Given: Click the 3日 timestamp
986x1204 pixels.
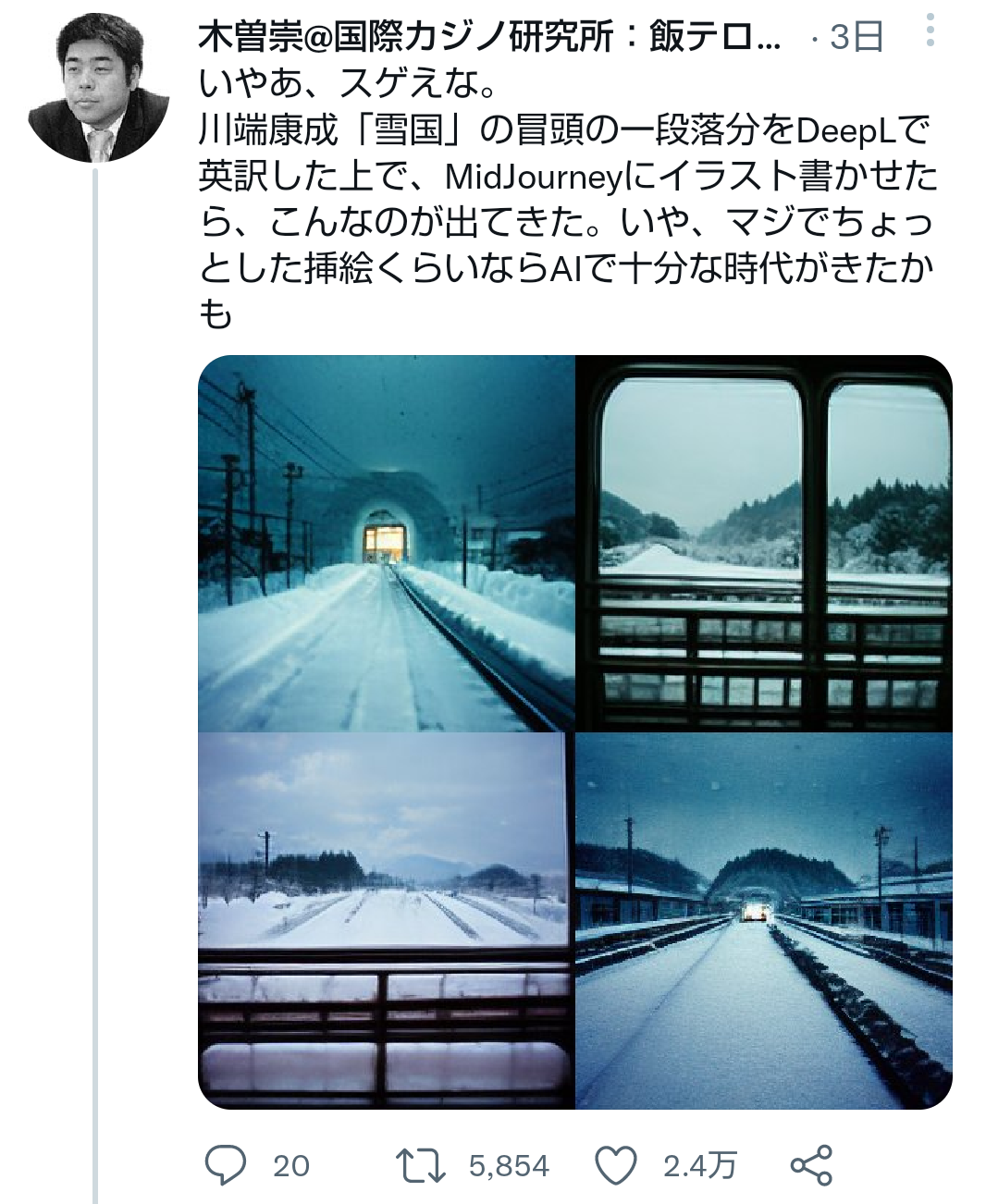Looking at the screenshot, I should coord(856,37).
